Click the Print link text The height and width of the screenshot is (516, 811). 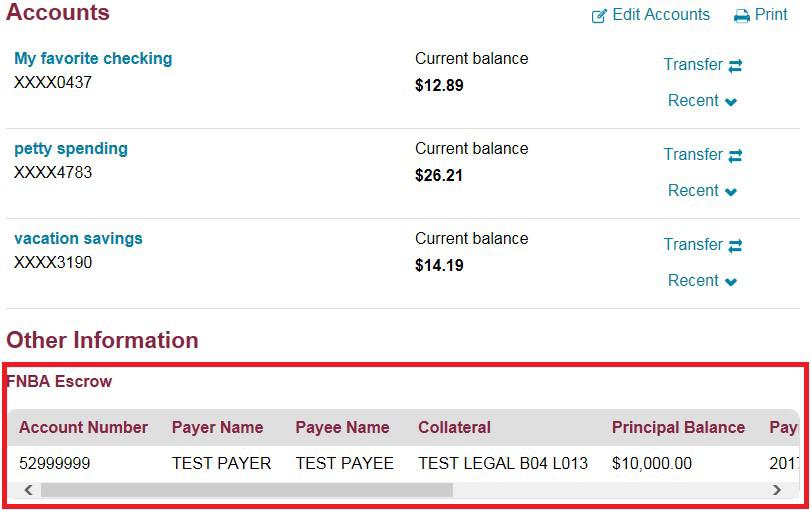pyautogui.click(x=771, y=15)
